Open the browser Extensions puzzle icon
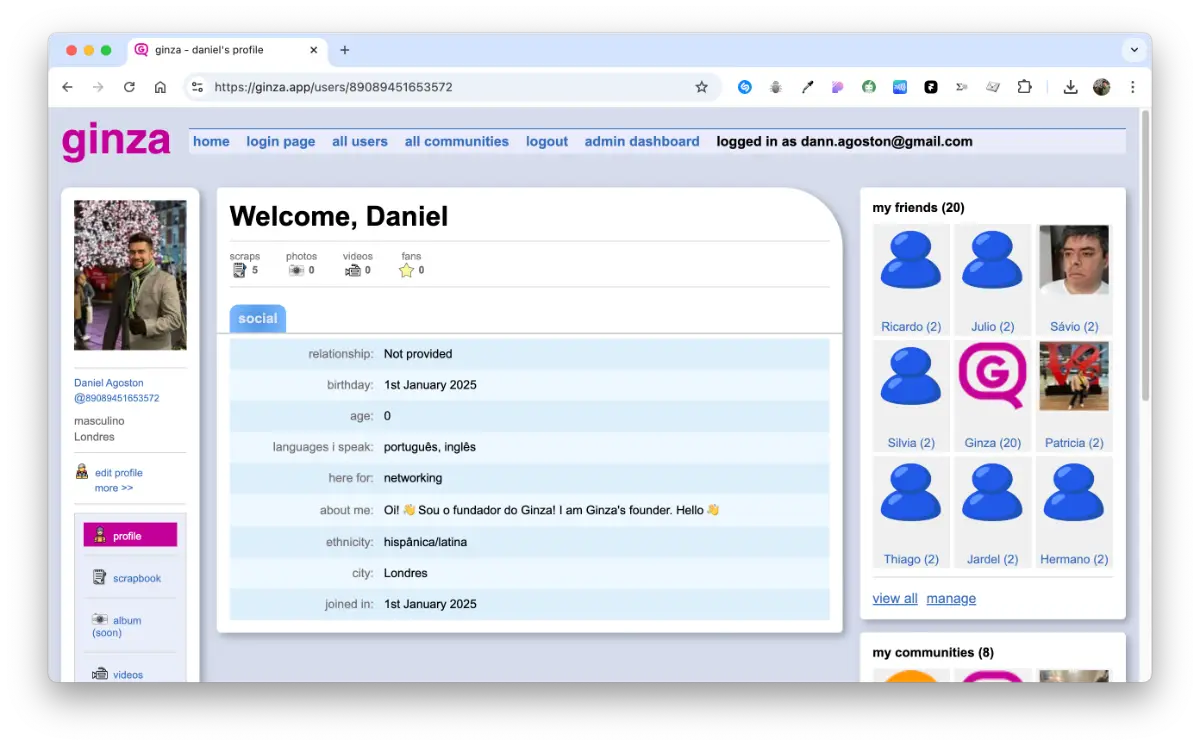The image size is (1200, 746). pos(1024,87)
